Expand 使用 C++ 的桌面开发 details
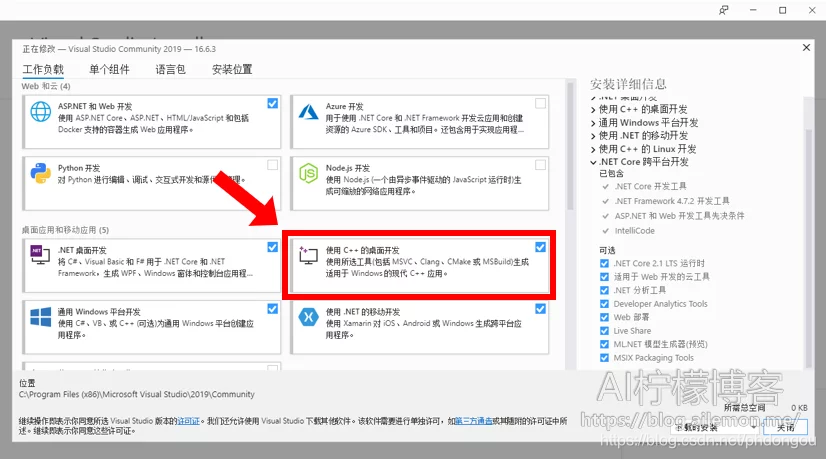The height and width of the screenshot is (459, 826). [x=593, y=110]
